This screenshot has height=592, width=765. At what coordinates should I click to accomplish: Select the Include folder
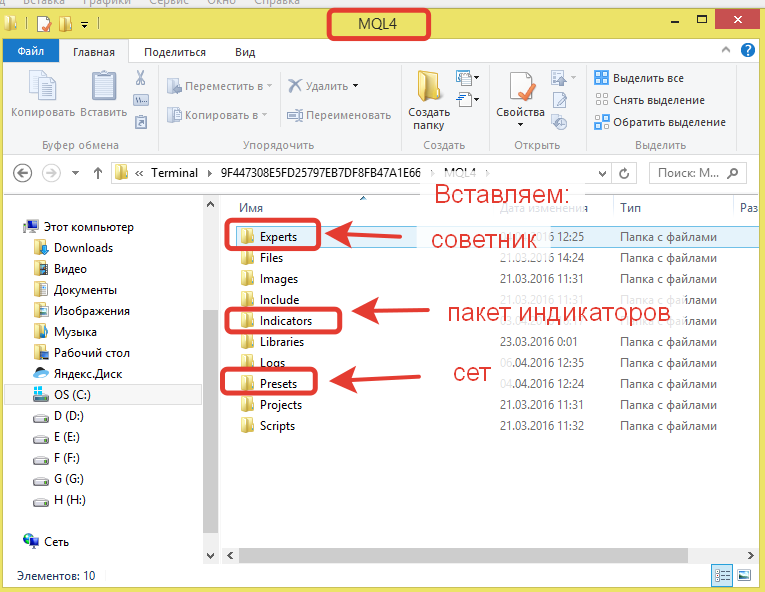click(279, 300)
